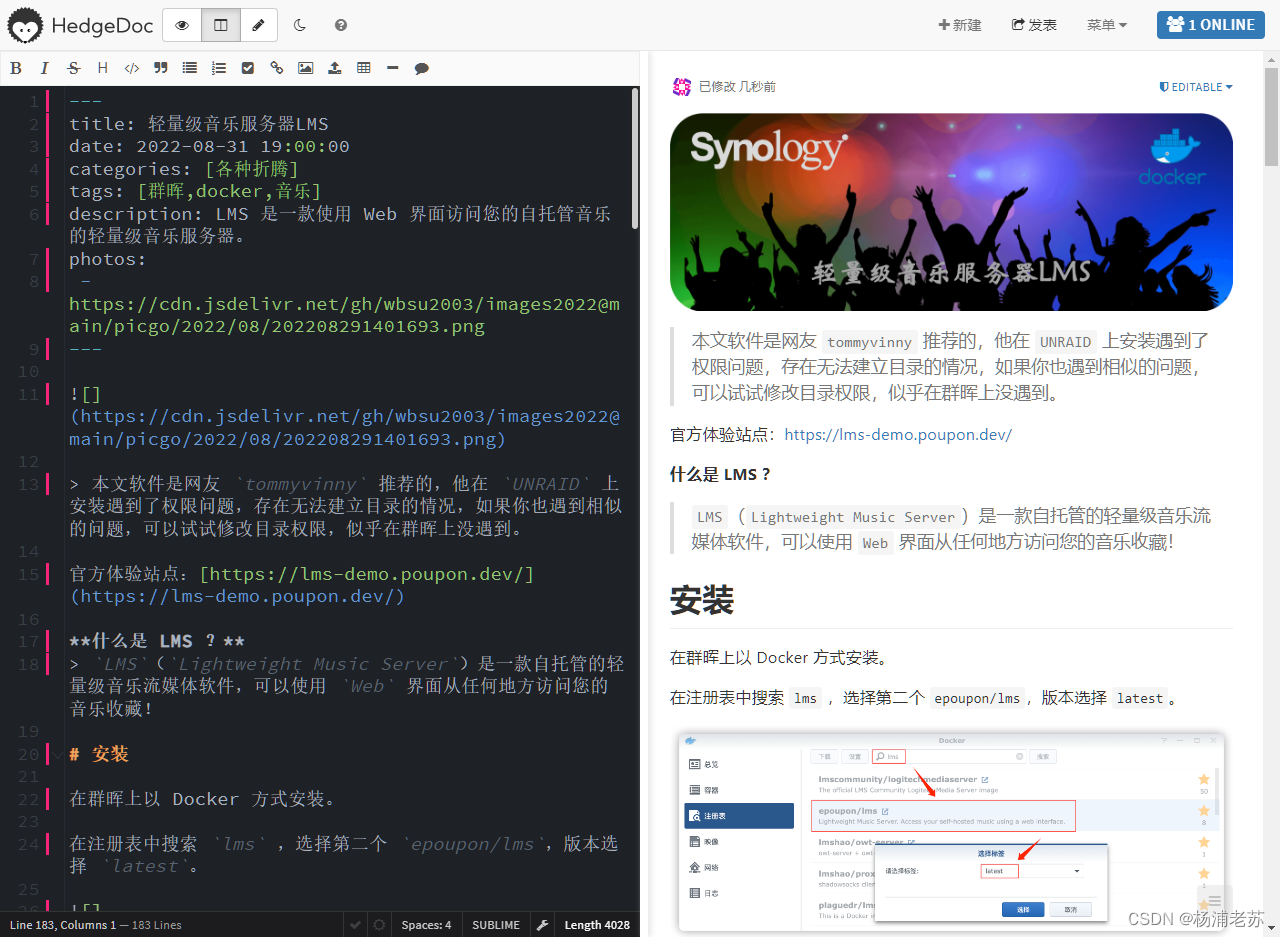Open the 菜单 dropdown
1280x937 pixels.
tap(1106, 25)
